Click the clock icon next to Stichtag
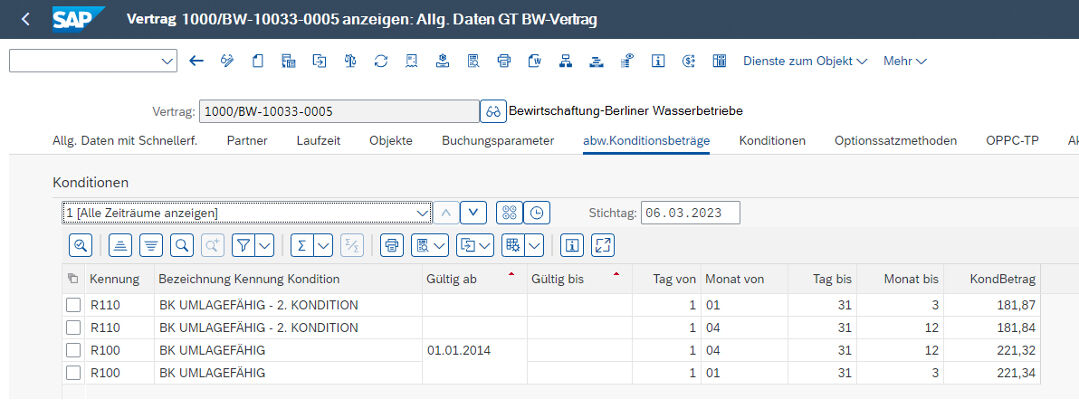The image size is (1079, 409). point(538,212)
